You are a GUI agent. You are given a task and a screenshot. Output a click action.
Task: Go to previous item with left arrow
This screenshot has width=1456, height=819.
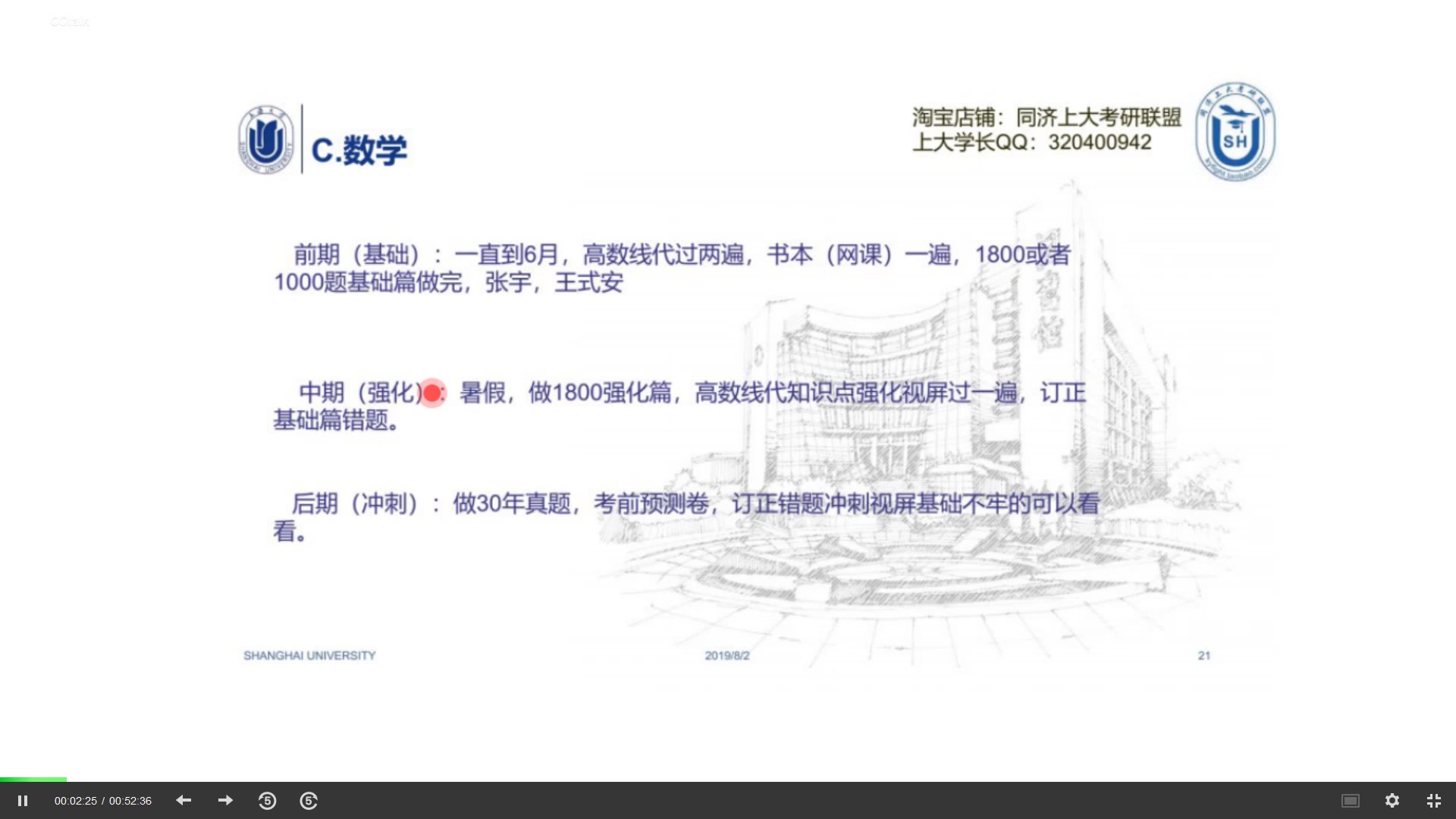184,801
